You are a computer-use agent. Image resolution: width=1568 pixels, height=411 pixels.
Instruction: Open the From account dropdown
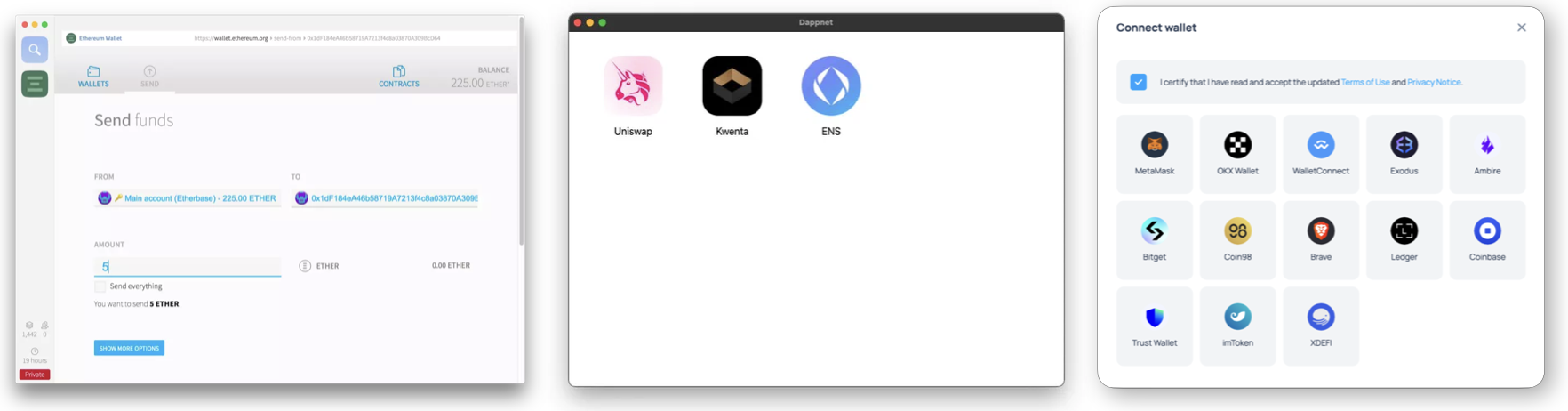pyautogui.click(x=188, y=198)
